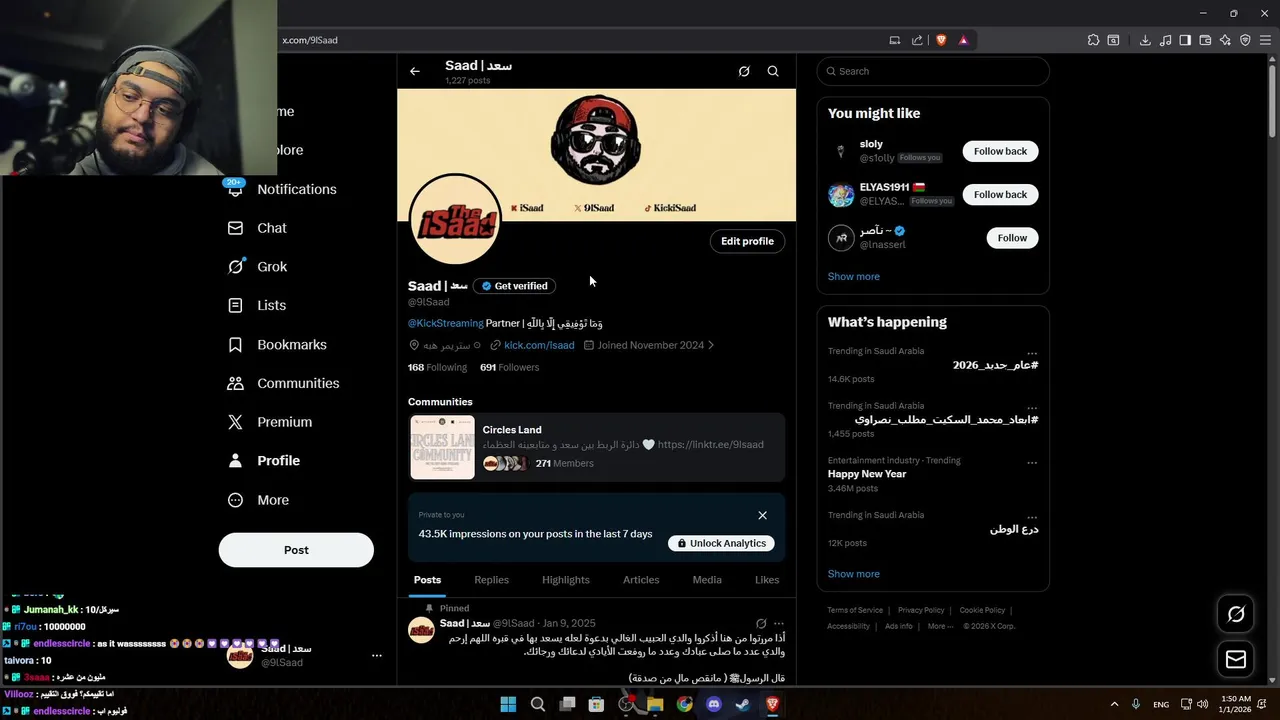Go back using the arrow icon beside Saad's name

(415, 71)
